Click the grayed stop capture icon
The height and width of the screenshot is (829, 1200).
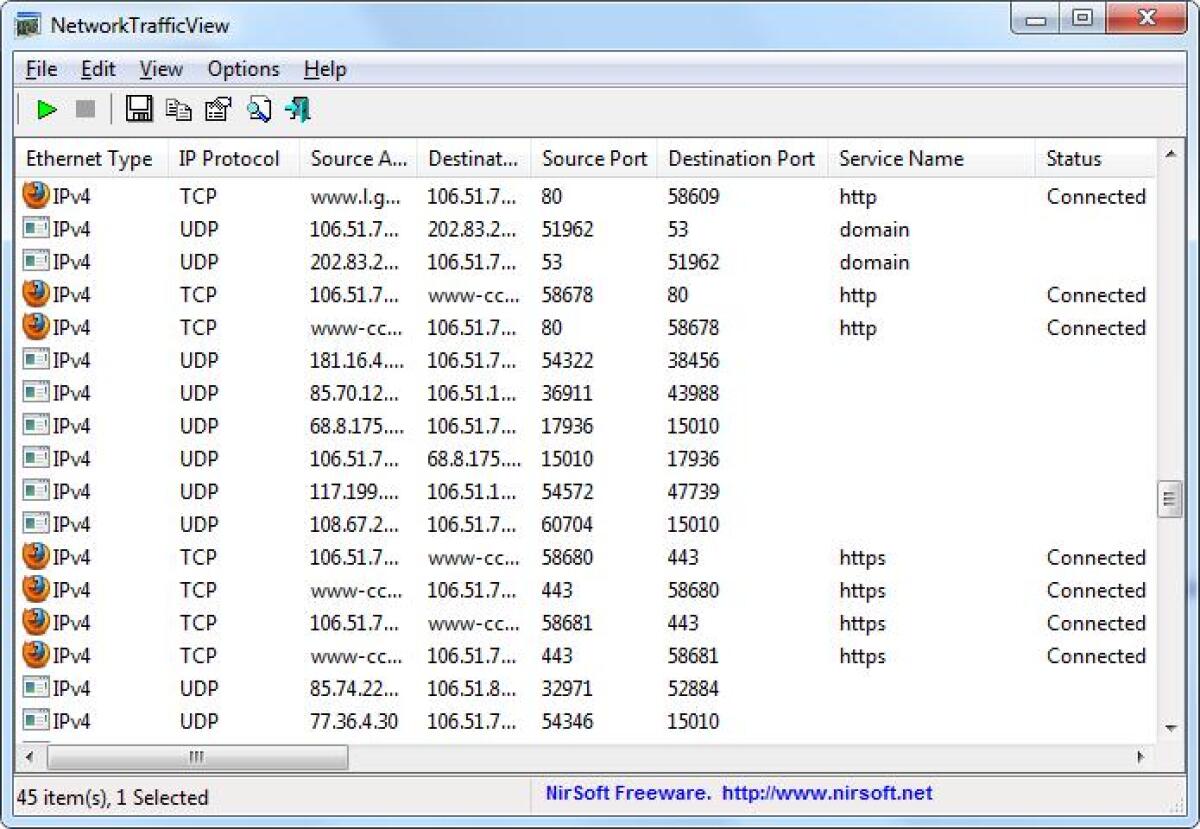point(84,109)
